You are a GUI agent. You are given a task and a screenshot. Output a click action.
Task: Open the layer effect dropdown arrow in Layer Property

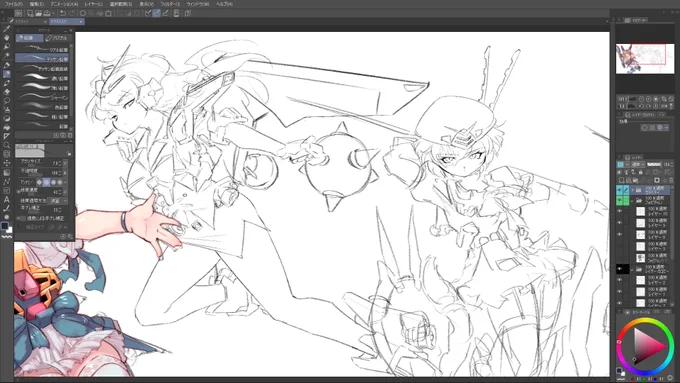(x=667, y=128)
